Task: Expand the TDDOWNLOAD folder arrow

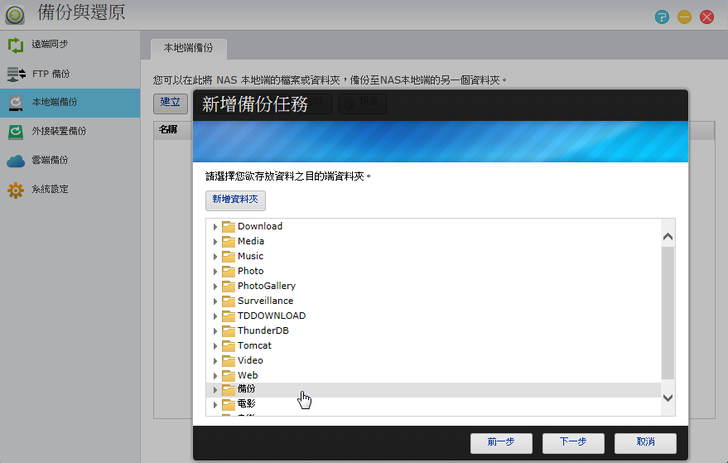Action: (x=215, y=316)
